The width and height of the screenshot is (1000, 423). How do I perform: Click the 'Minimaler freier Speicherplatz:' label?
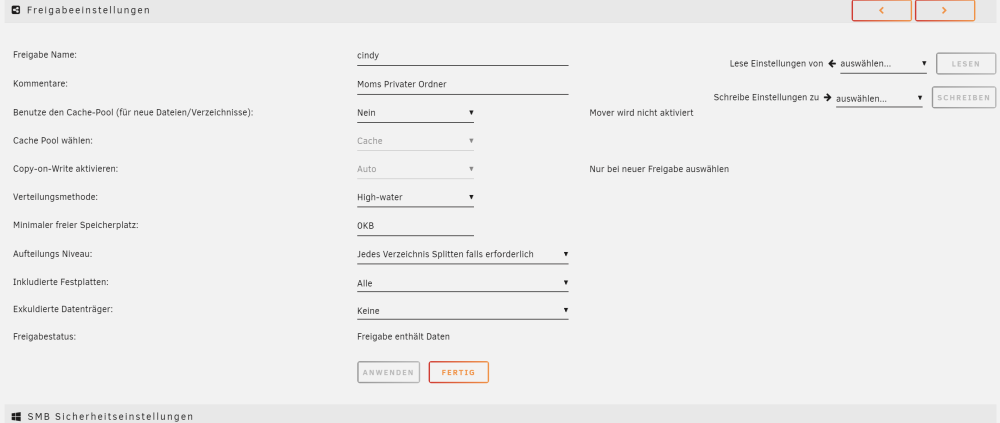click(x=76, y=225)
